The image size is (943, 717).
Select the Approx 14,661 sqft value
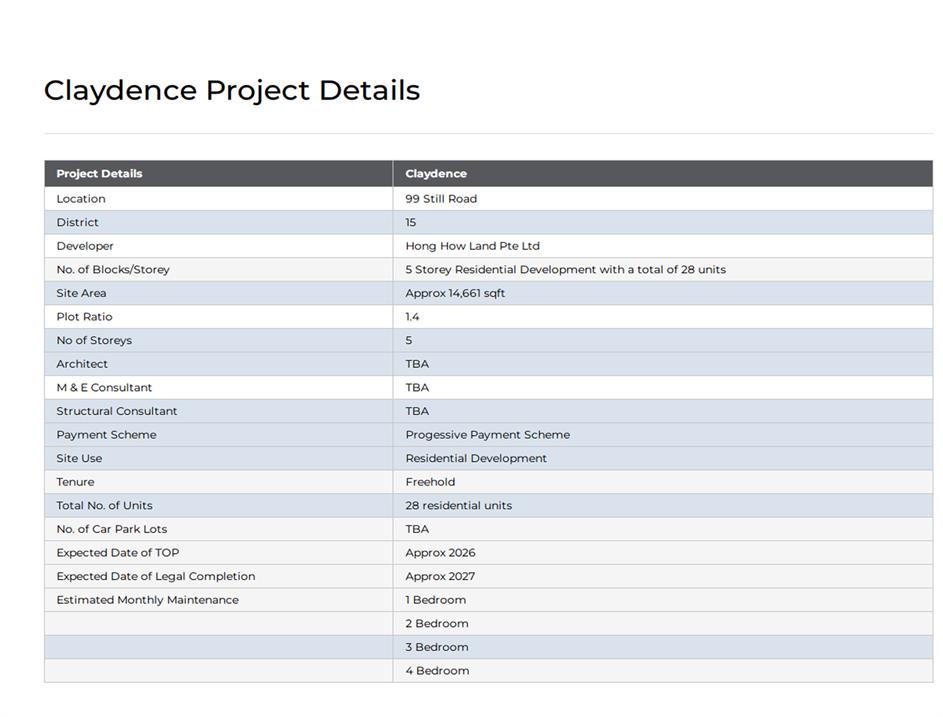tap(455, 293)
